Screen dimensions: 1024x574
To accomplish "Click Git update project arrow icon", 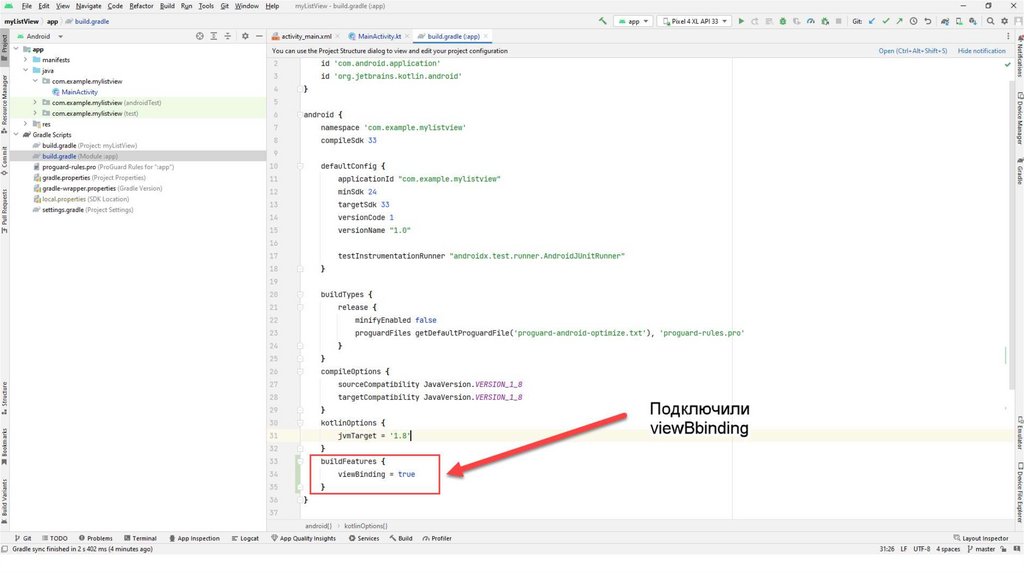I will pyautogui.click(x=872, y=20).
